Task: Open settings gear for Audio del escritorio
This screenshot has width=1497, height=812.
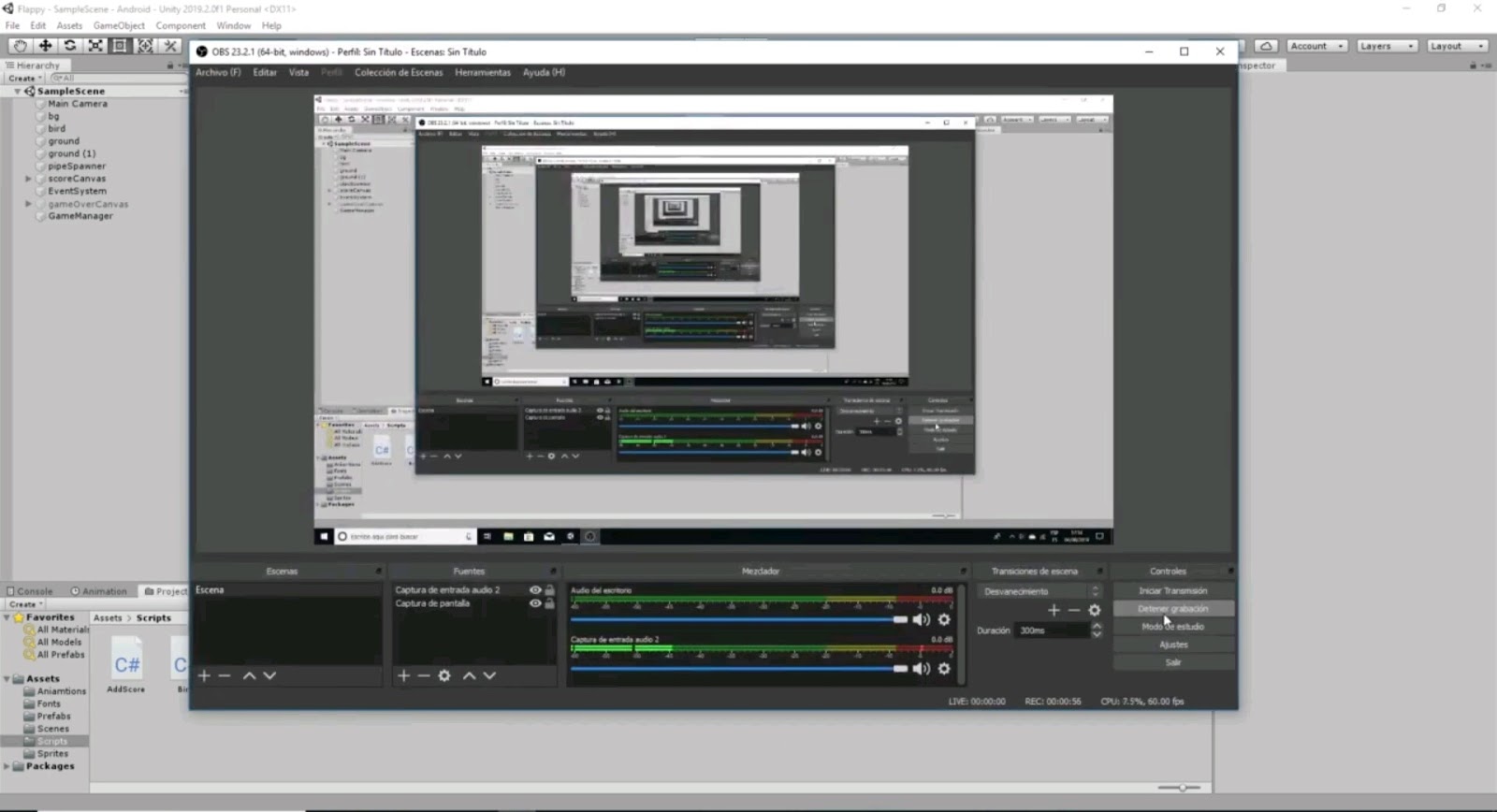Action: tap(944, 619)
